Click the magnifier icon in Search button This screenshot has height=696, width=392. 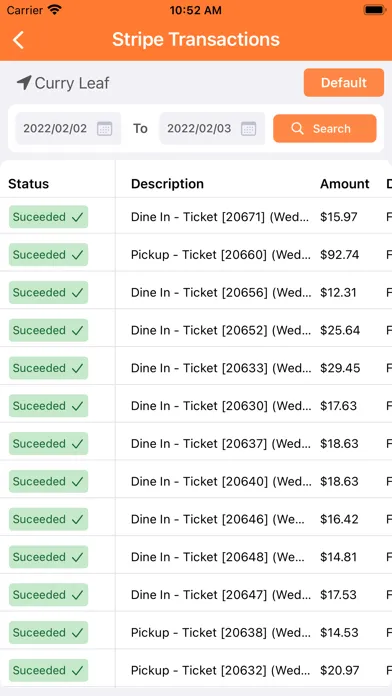pos(297,129)
